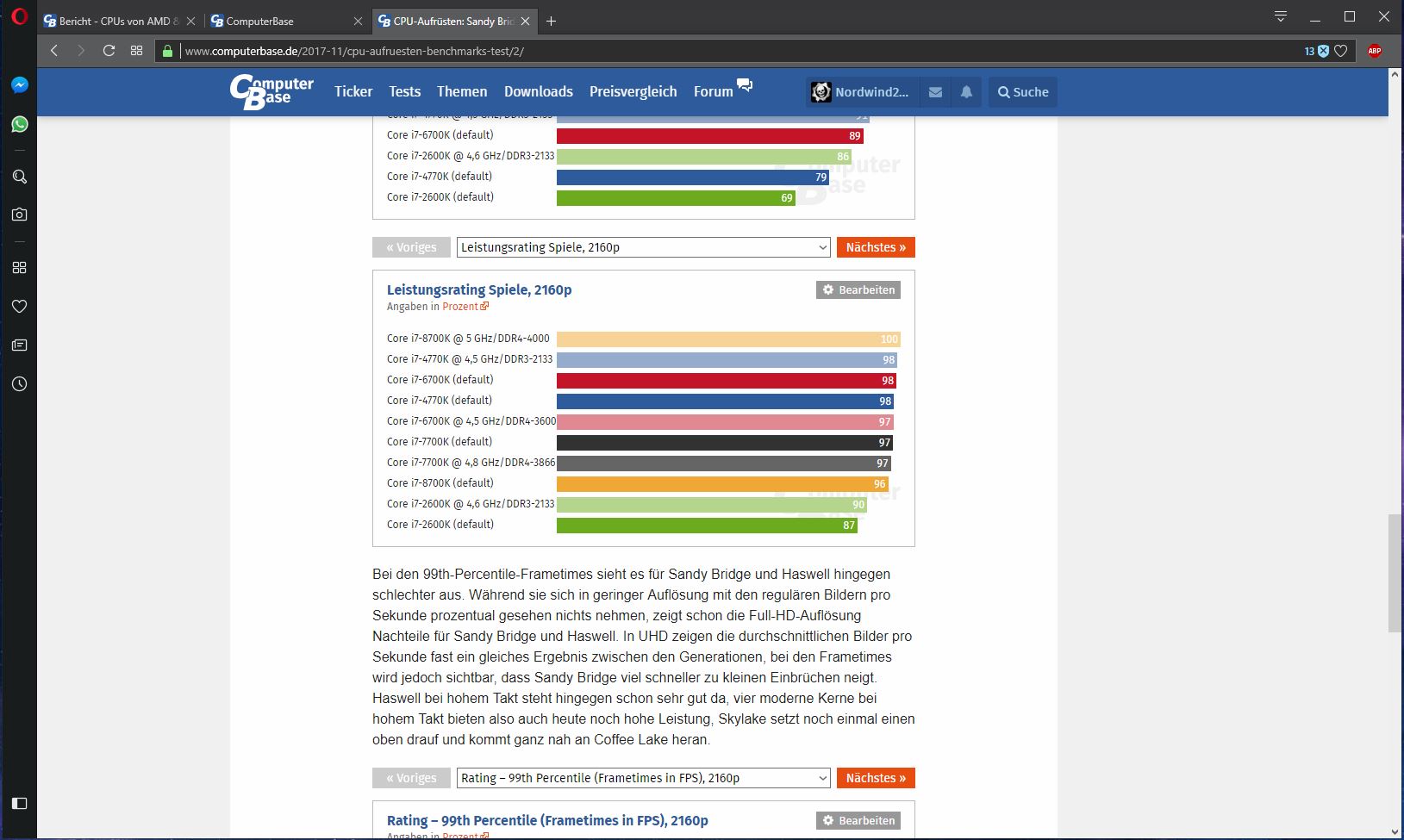Click the scrollbar down arrow
This screenshot has height=840, width=1404.
point(1395,832)
